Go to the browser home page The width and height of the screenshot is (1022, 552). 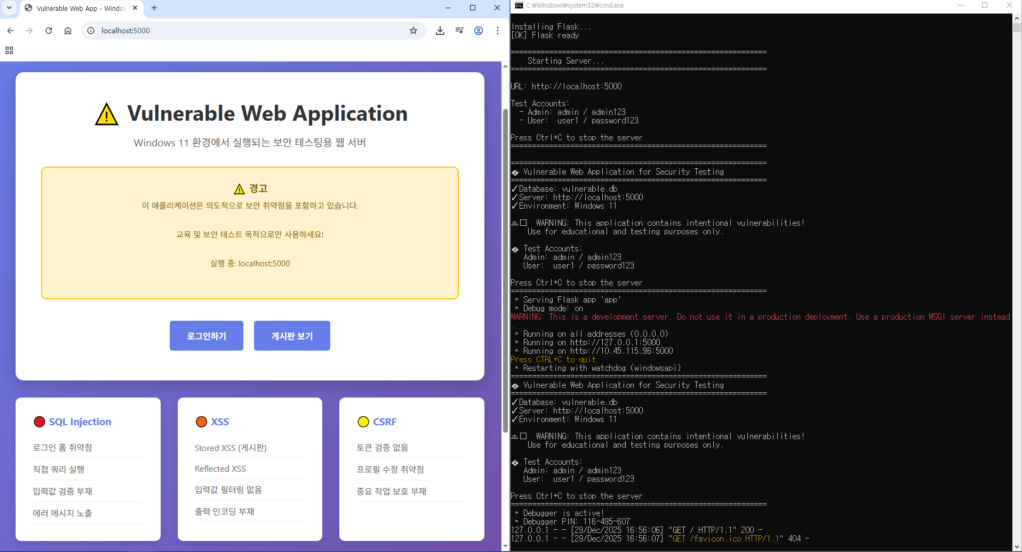coord(67,31)
